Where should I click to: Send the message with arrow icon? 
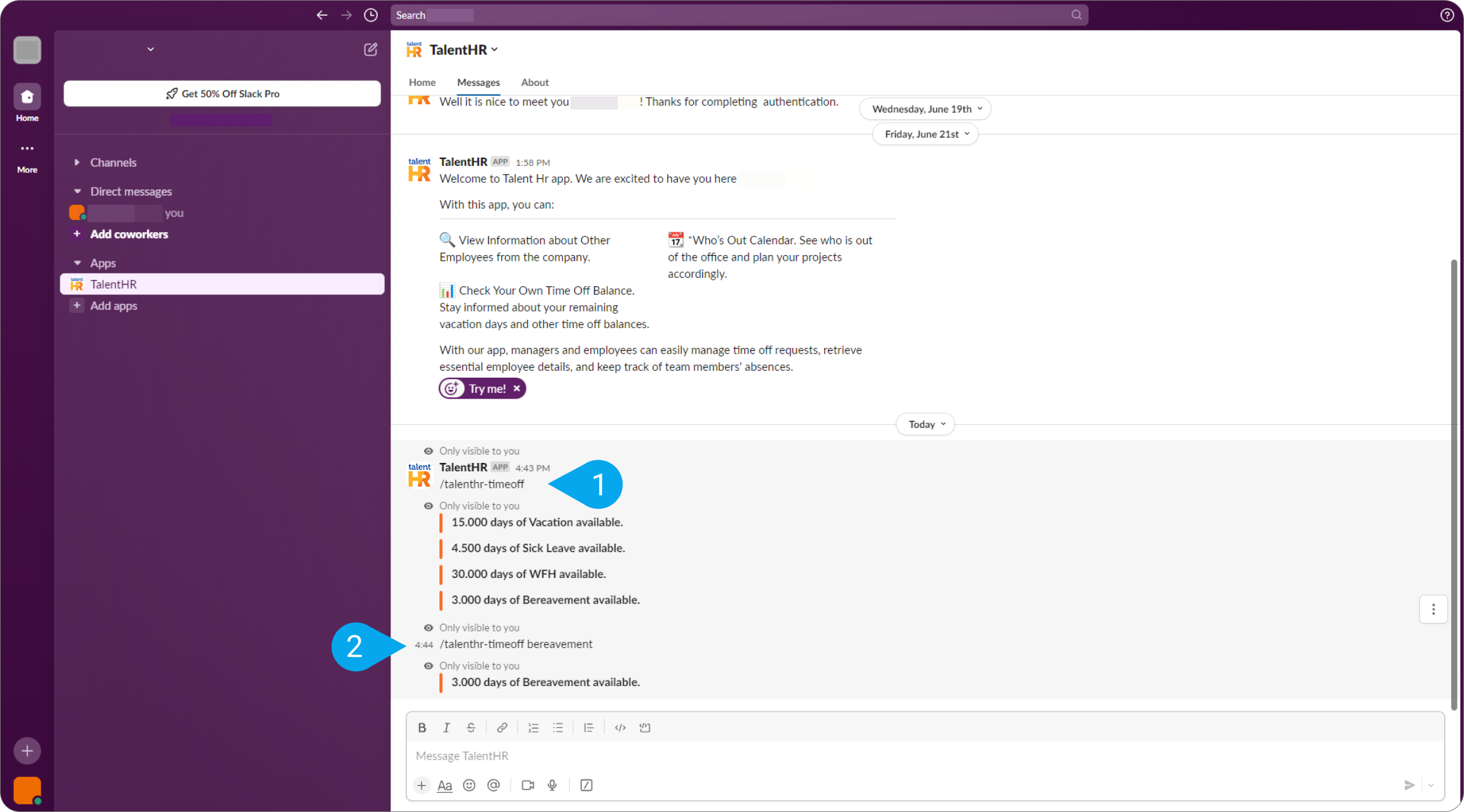[1409, 785]
